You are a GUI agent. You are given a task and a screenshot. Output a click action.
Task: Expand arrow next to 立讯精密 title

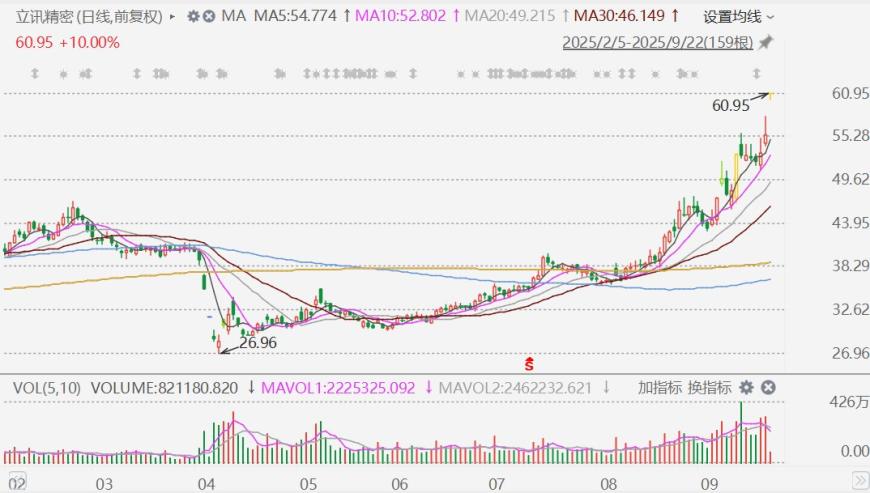click(x=172, y=17)
